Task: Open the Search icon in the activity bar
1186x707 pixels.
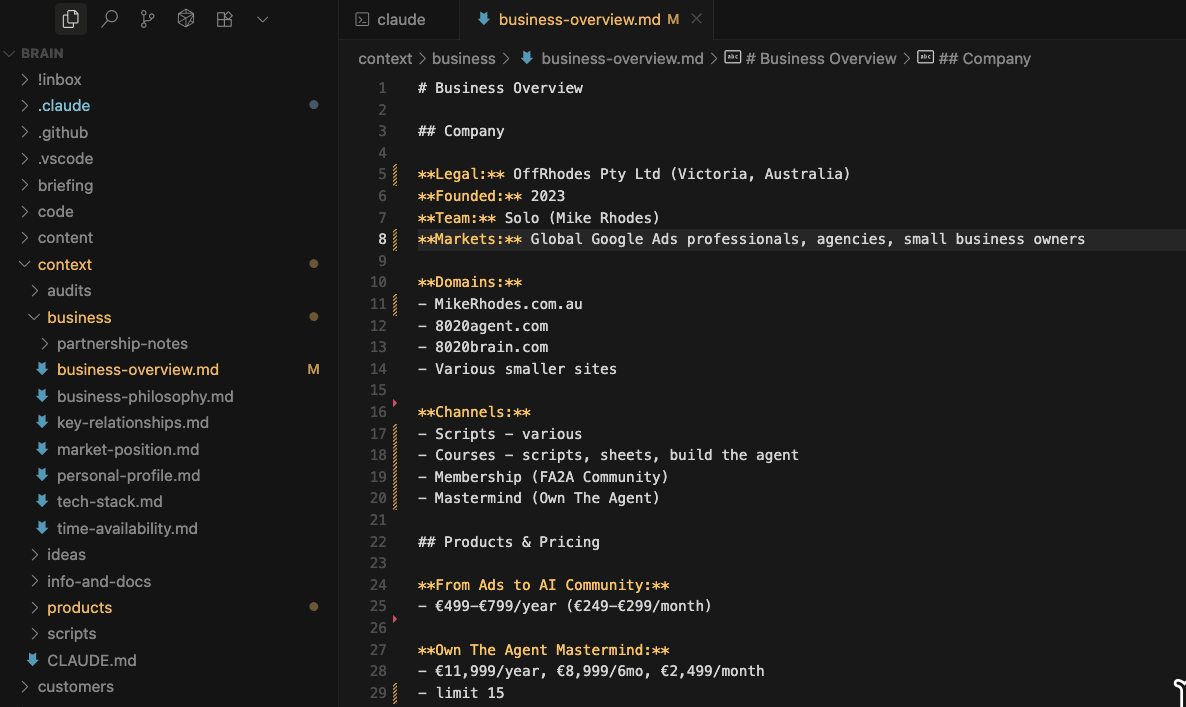Action: (110, 18)
